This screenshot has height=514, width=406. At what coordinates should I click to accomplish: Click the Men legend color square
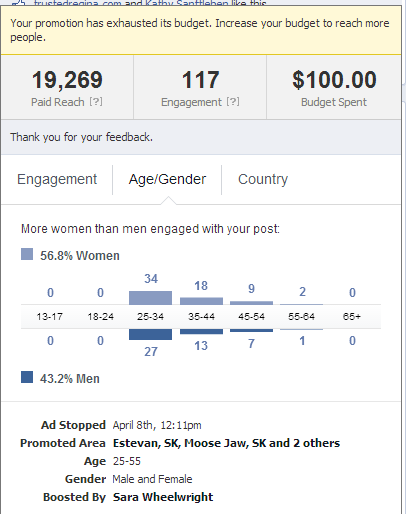point(27,377)
